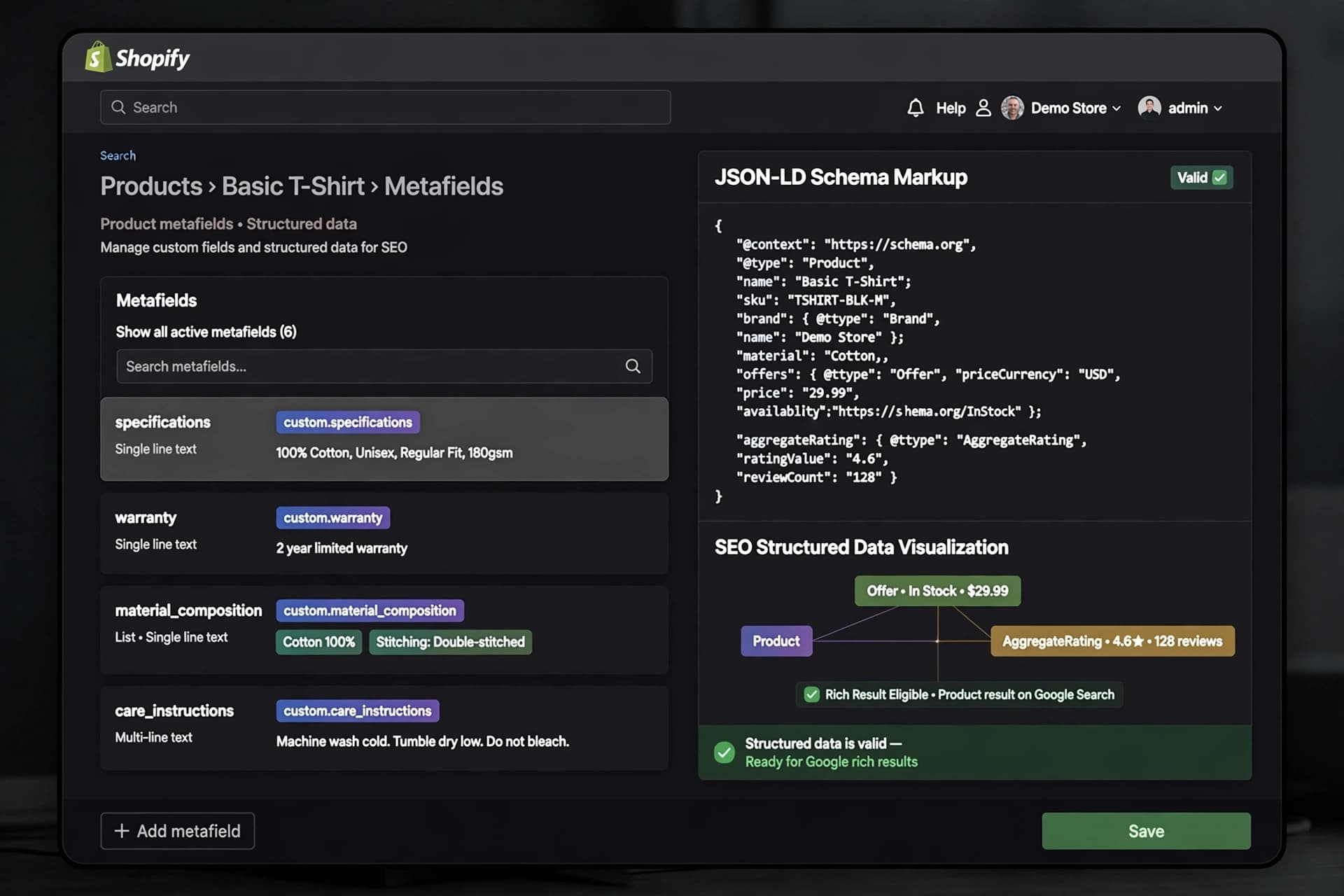Viewport: 1344px width, 896px height.
Task: Click the Metafields card heading
Action: coord(156,300)
